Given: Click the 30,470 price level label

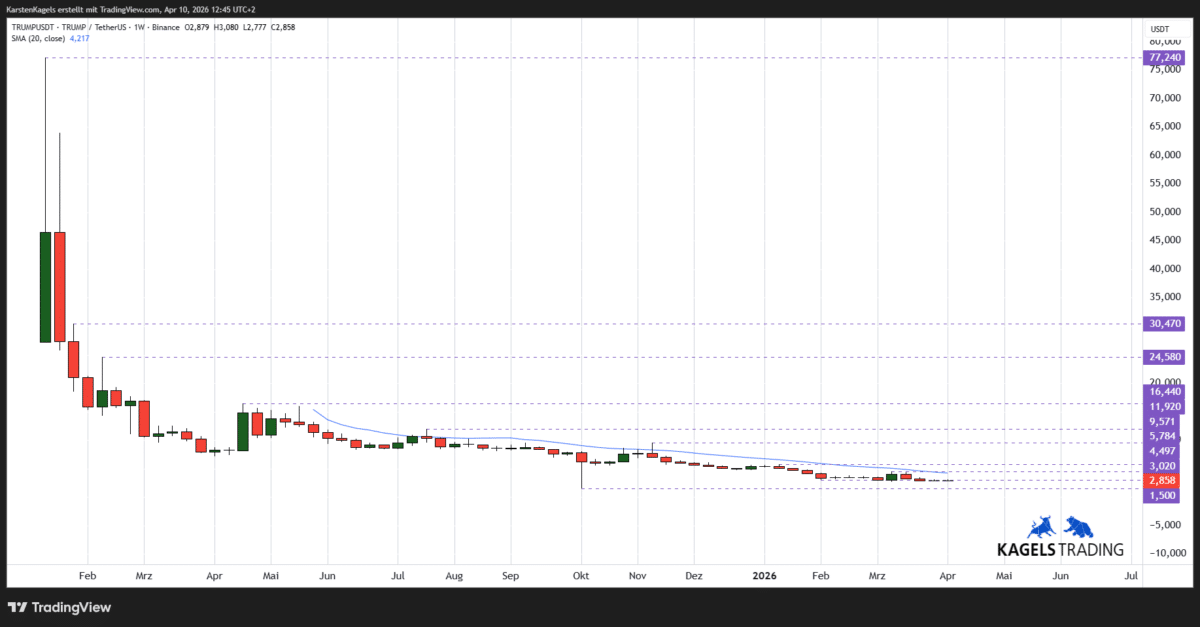Looking at the screenshot, I should click(x=1163, y=324).
